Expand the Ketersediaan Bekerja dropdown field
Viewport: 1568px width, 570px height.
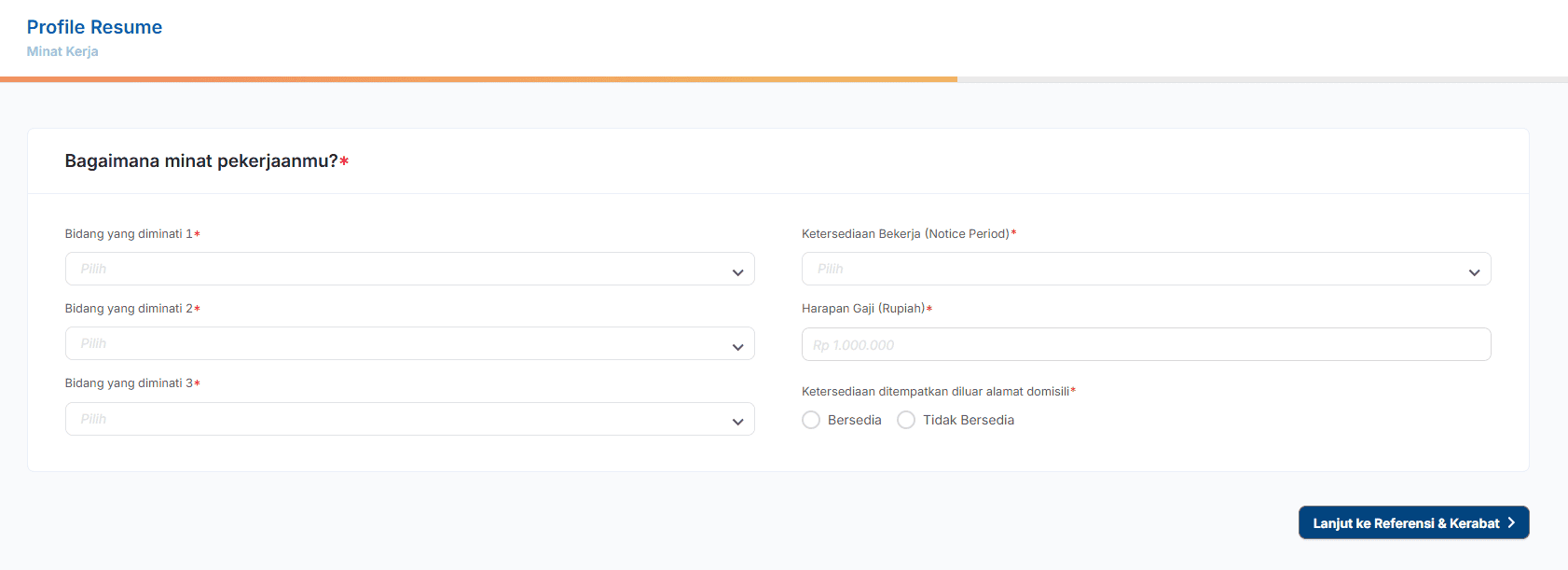tap(1128, 269)
